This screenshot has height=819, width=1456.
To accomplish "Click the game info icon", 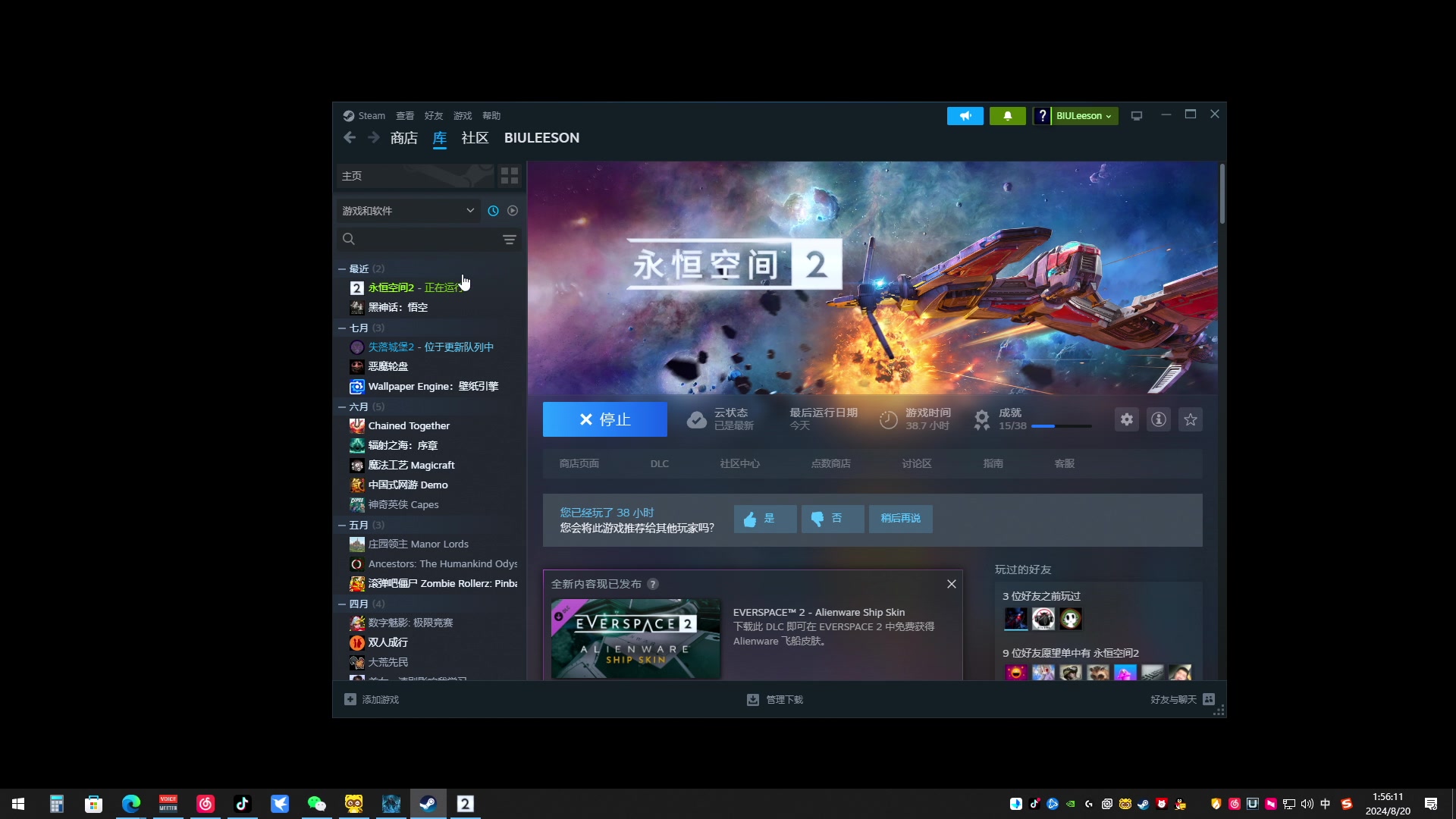I will (1159, 419).
